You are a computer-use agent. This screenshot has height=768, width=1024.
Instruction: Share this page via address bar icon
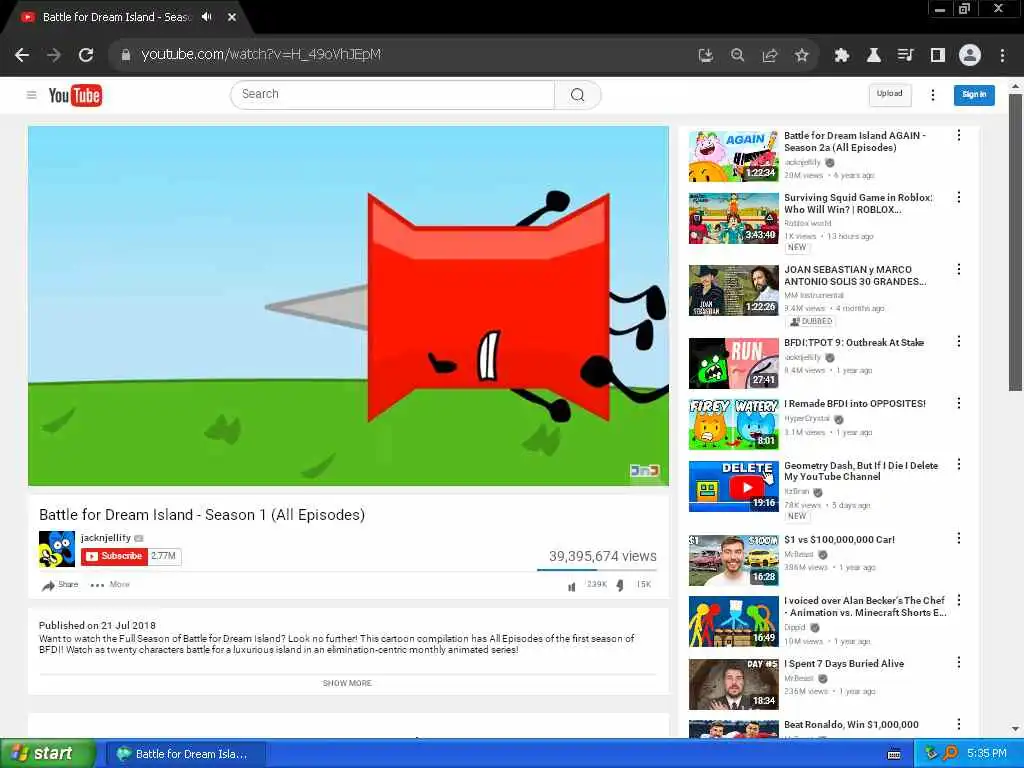pyautogui.click(x=770, y=56)
